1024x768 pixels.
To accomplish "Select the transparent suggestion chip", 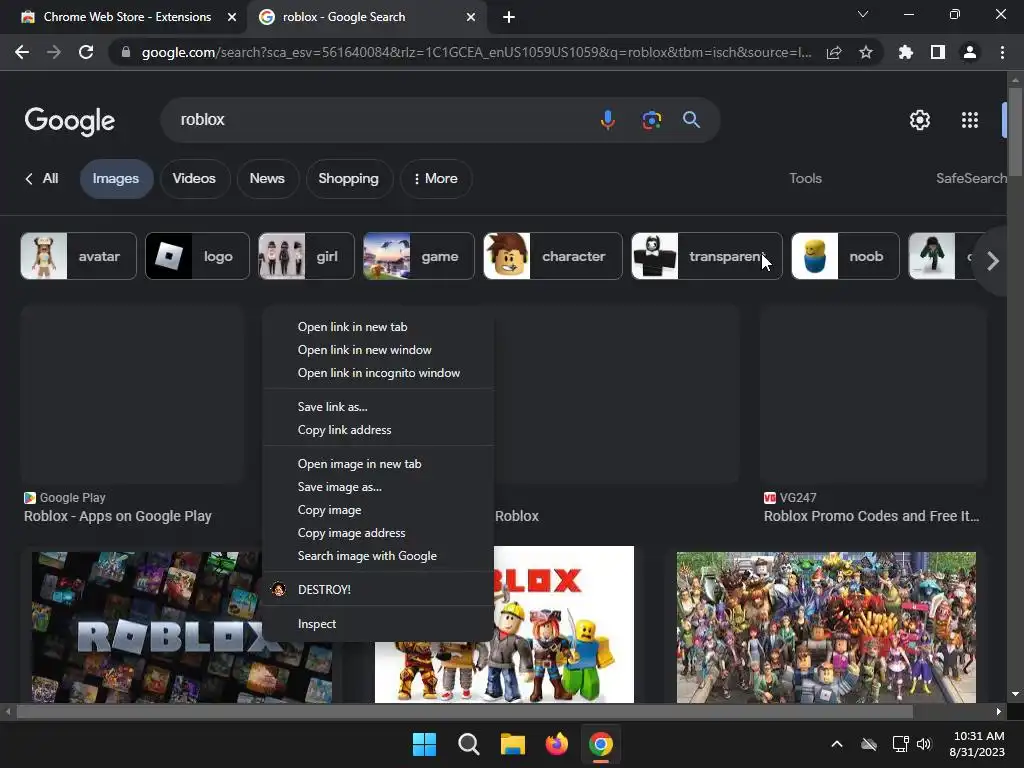I will pos(707,256).
